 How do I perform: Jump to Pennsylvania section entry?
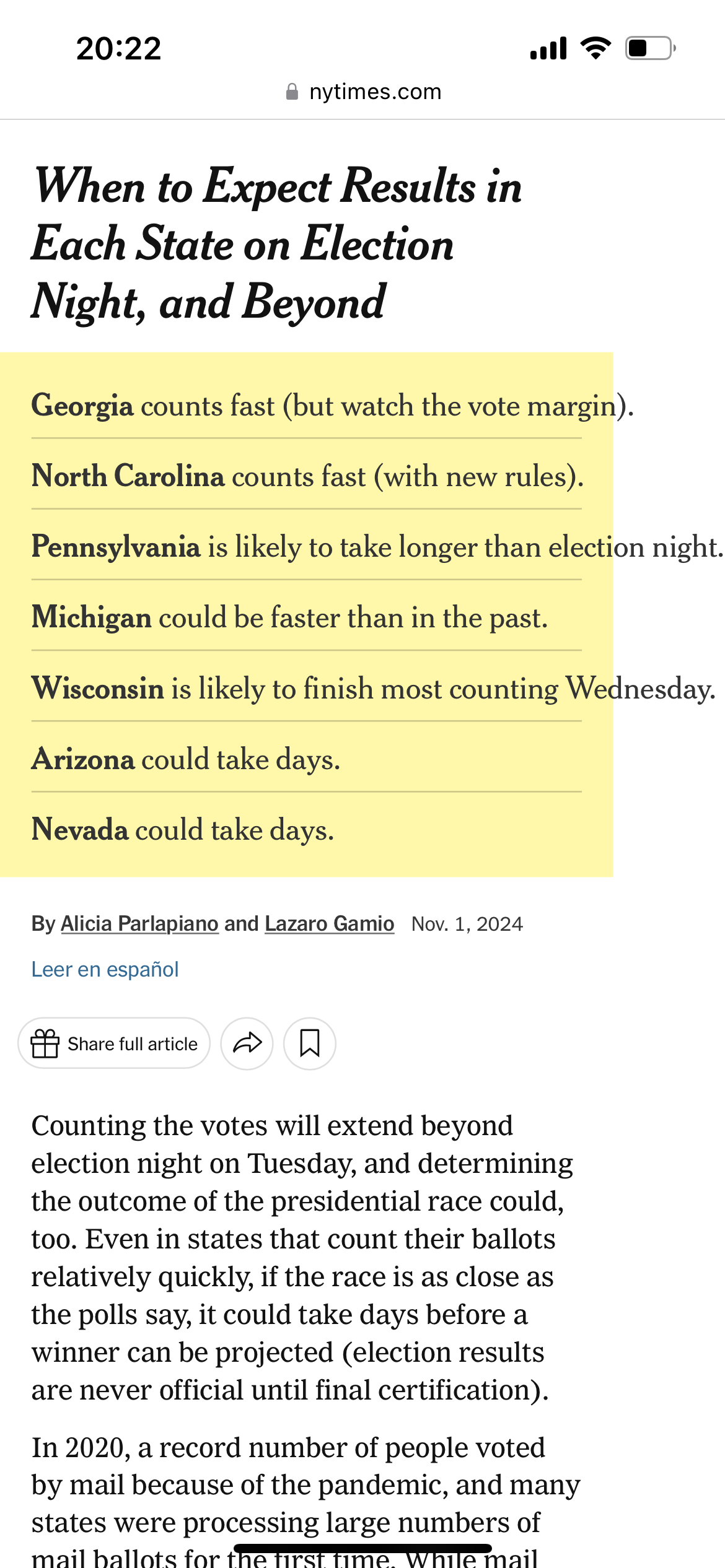377,547
